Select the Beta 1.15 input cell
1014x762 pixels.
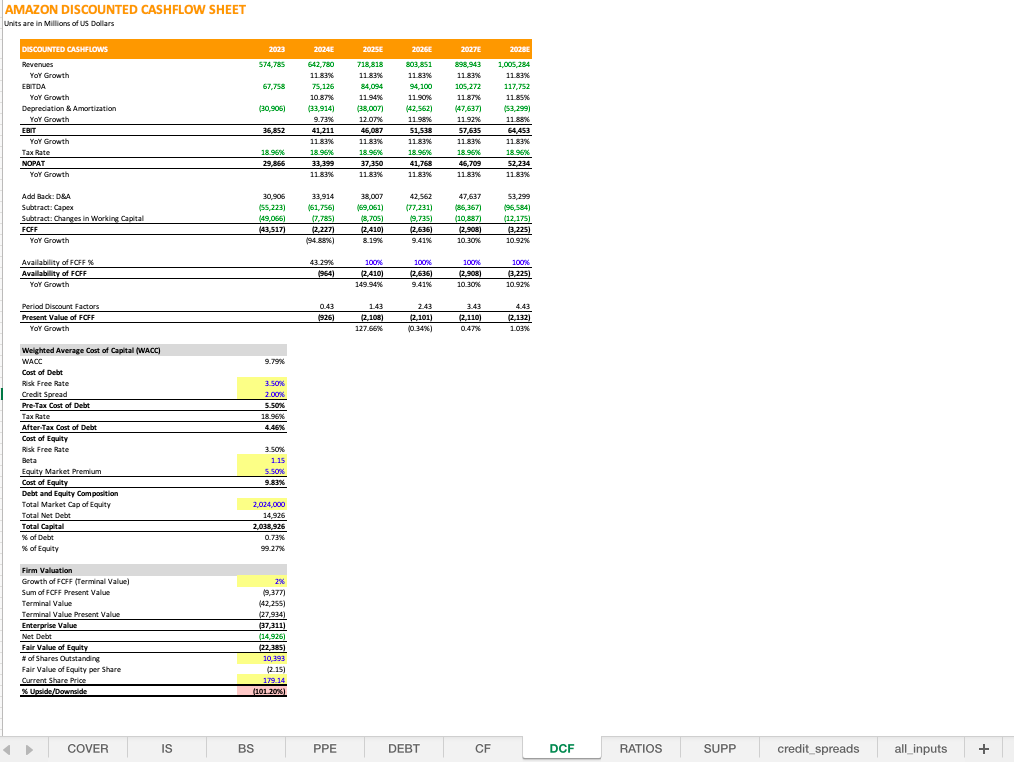pyautogui.click(x=262, y=461)
